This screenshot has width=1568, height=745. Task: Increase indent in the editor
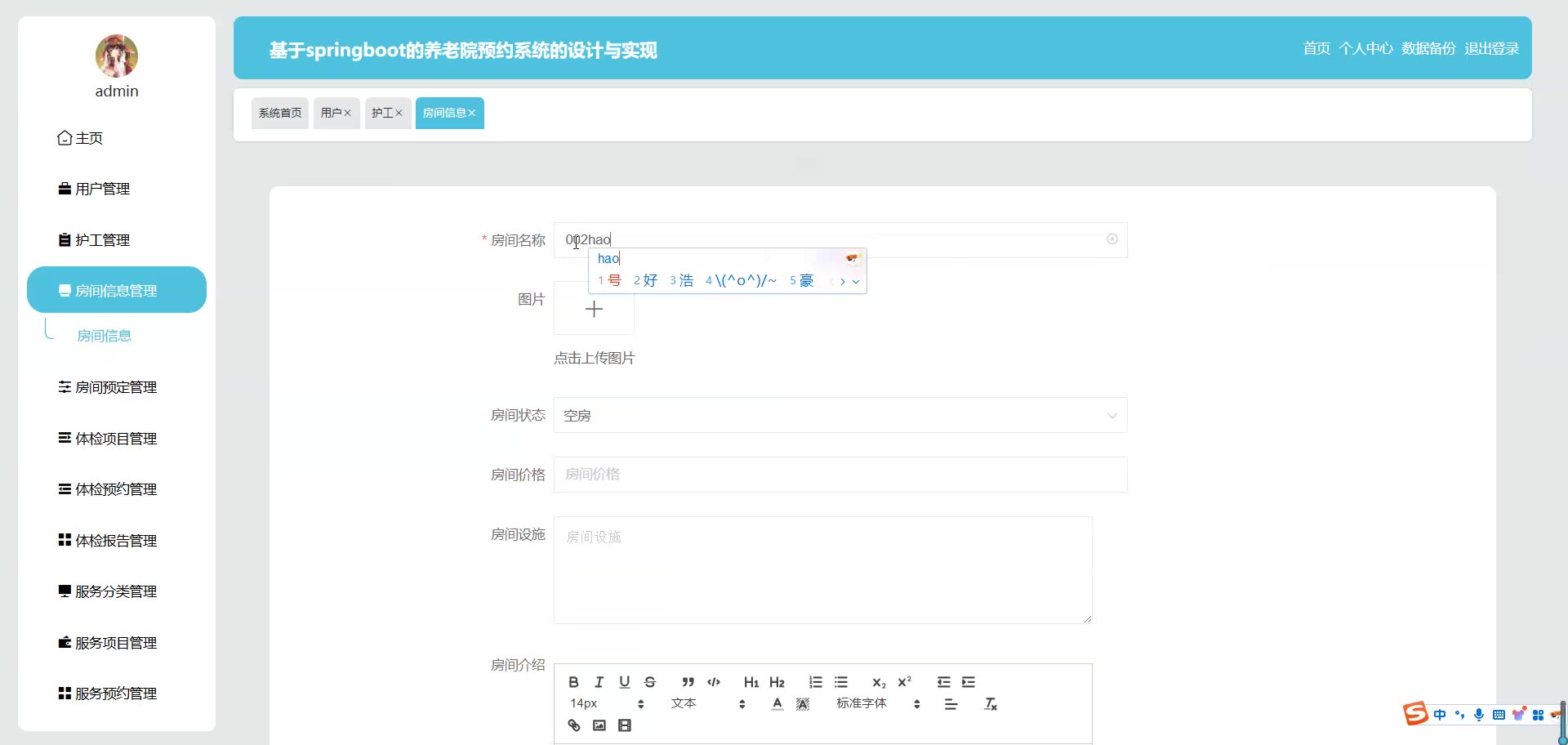pyautogui.click(x=969, y=682)
